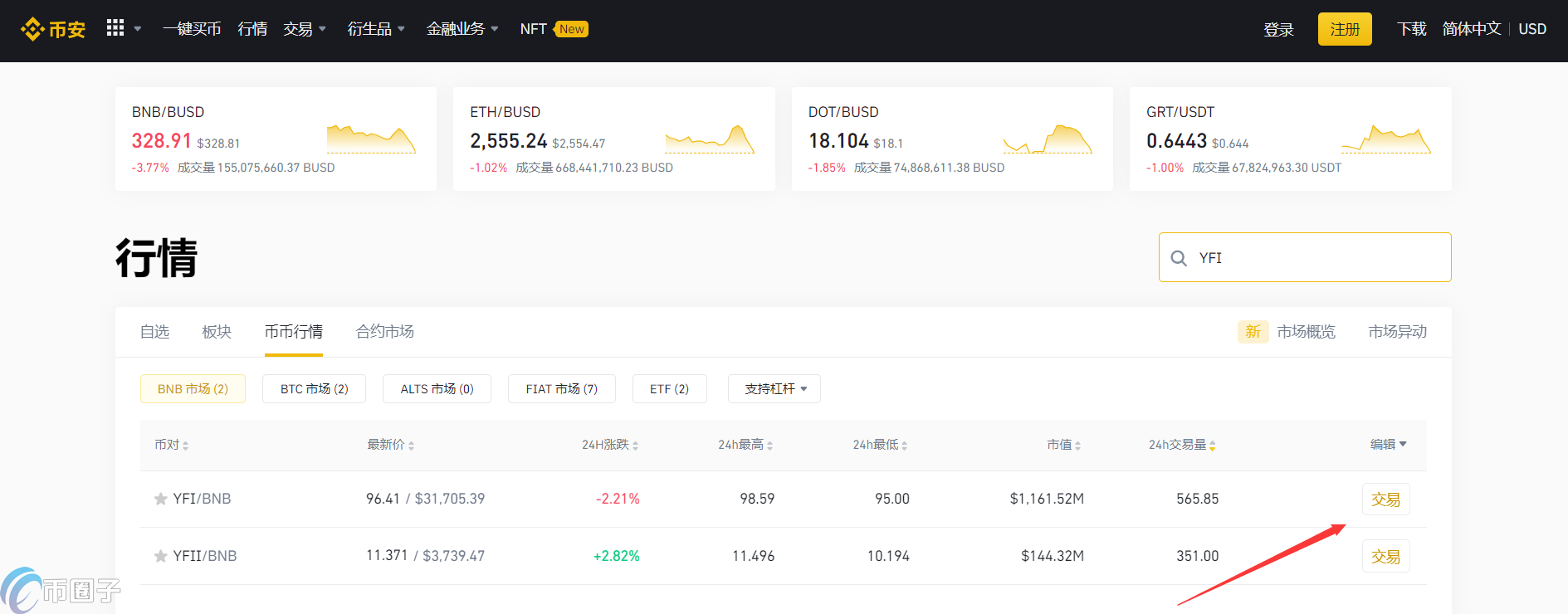The height and width of the screenshot is (614, 1568).
Task: Click the BNB/BUSD ticker title
Action: tap(168, 112)
